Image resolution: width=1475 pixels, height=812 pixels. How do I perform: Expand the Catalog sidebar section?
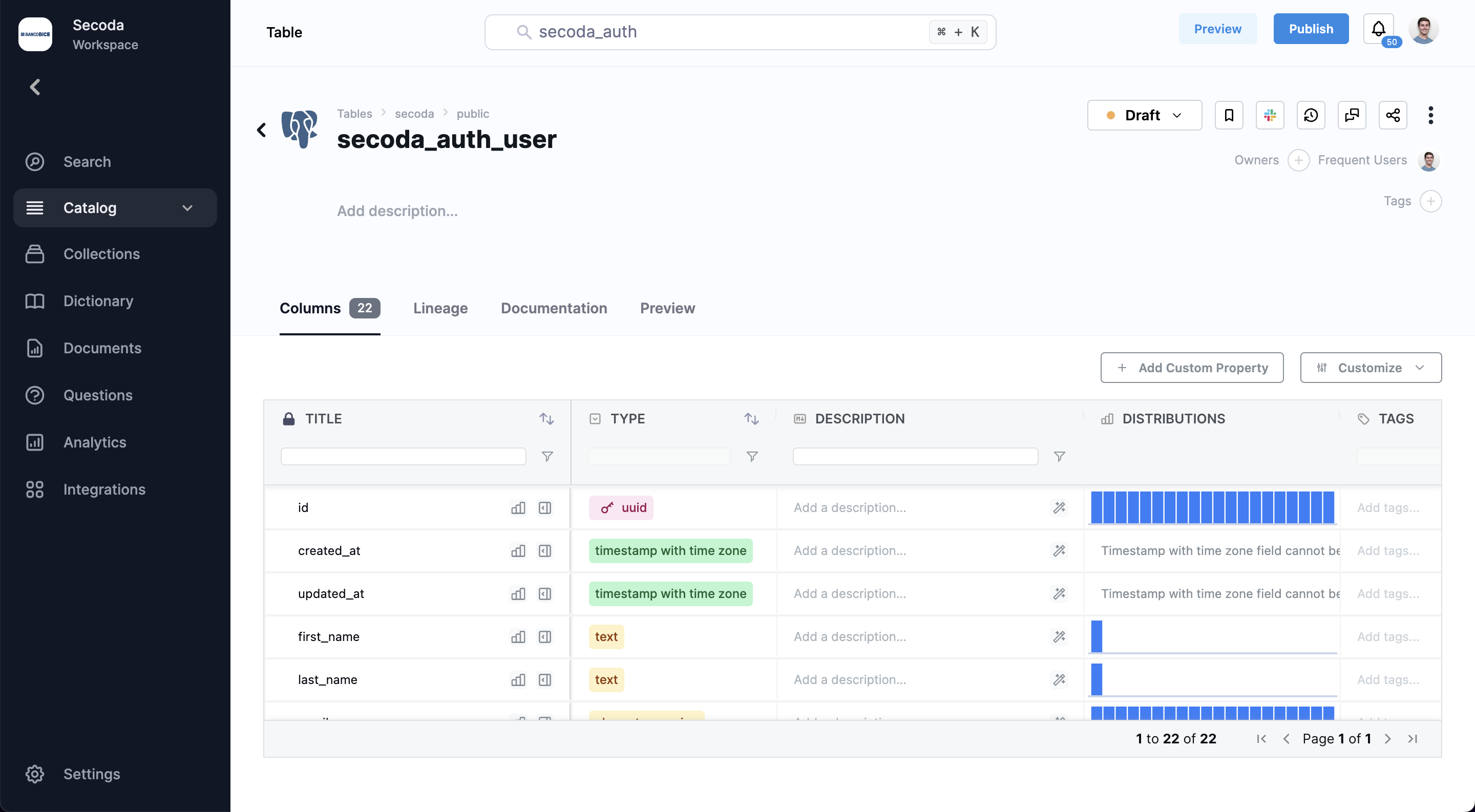coord(115,208)
